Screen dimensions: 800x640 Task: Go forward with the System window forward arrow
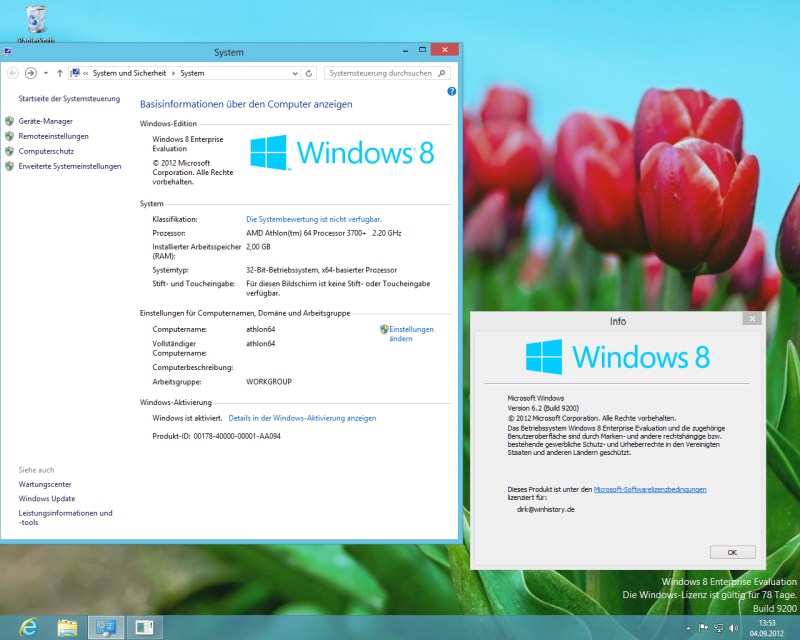click(x=31, y=73)
